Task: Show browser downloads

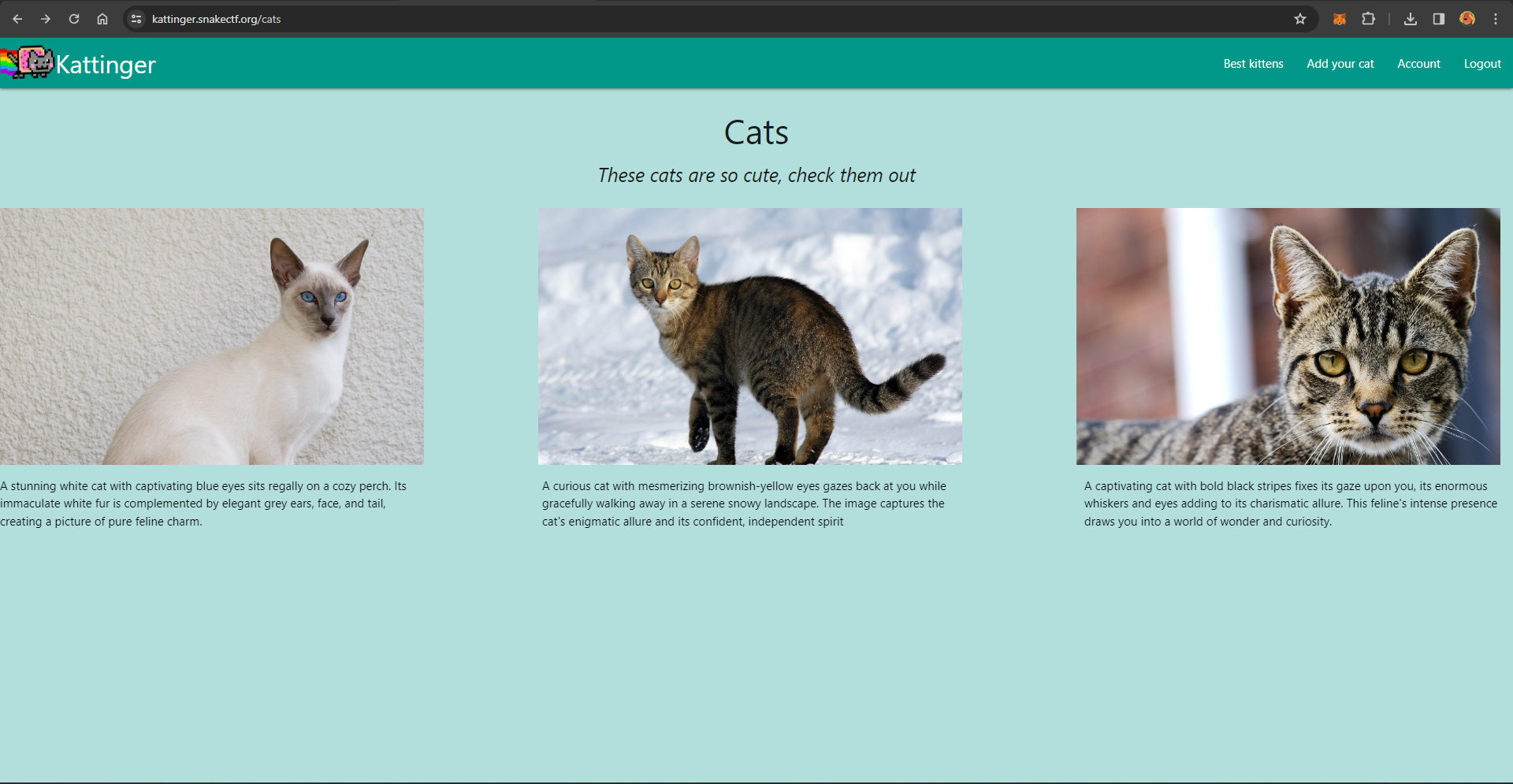Action: pos(1411,19)
